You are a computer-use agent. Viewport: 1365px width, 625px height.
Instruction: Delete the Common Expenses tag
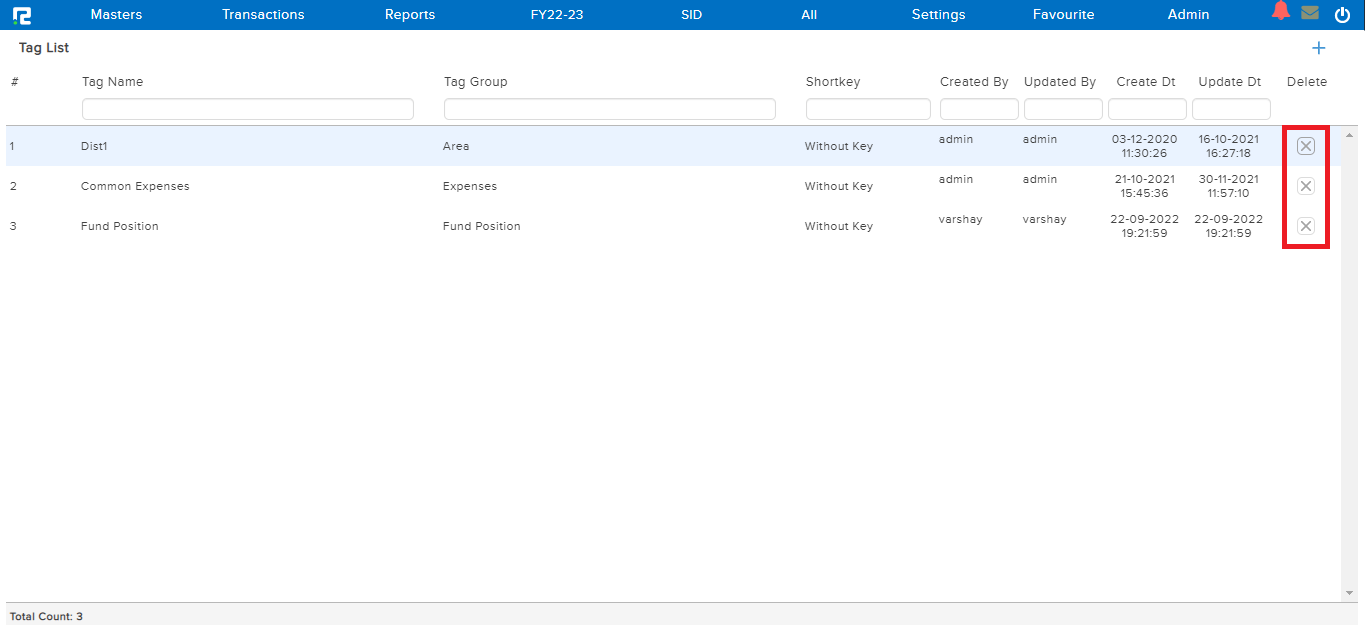coord(1305,186)
